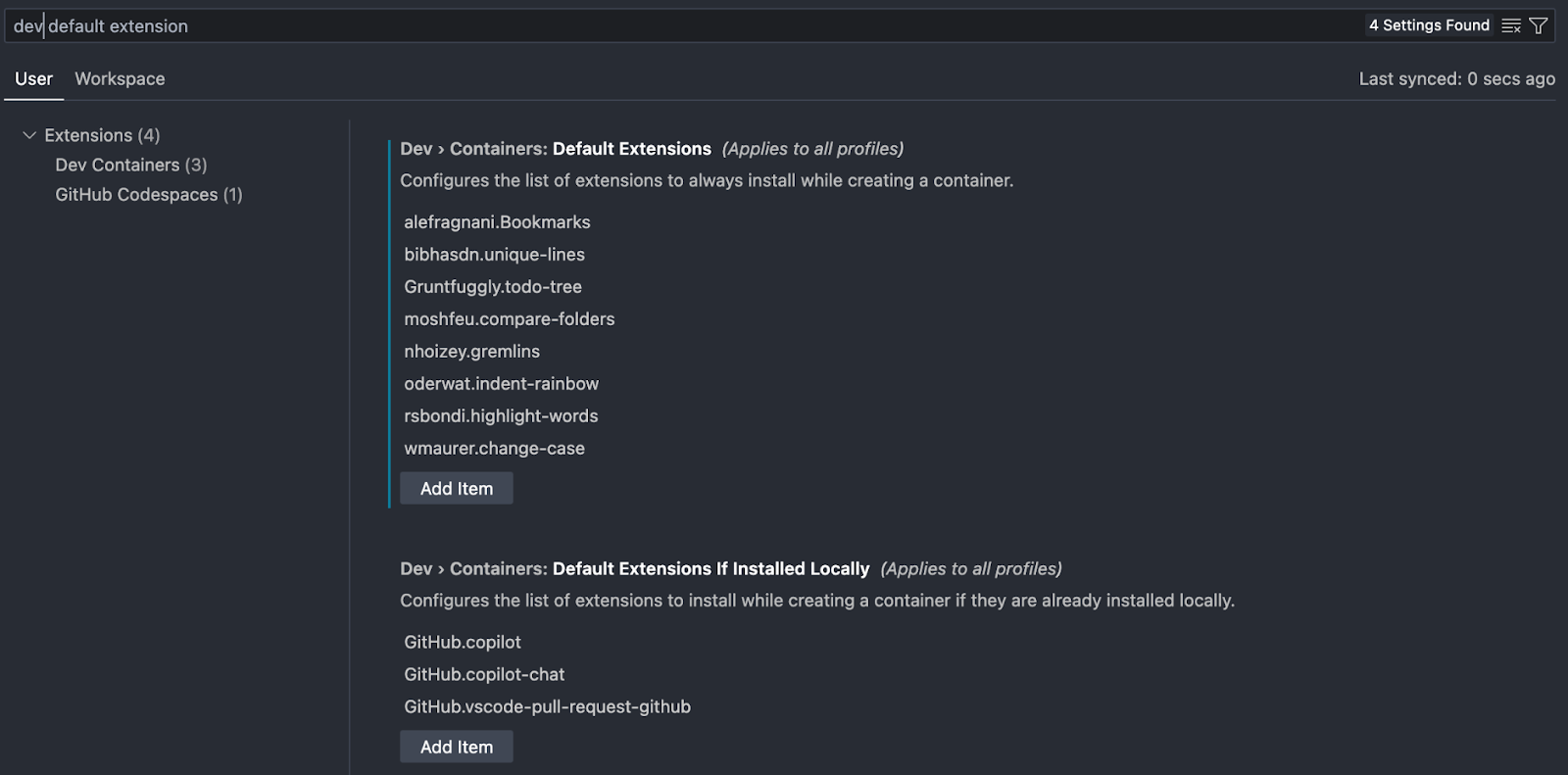1568x775 pixels.
Task: Select rsbondi.highlight-words list entry
Action: click(x=501, y=415)
